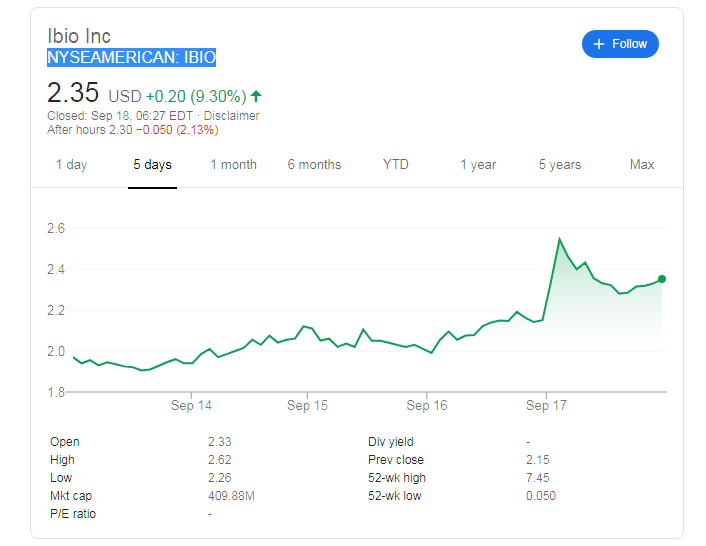706x546 pixels.
Task: Click the green end-point dot on chart
Action: click(x=662, y=279)
